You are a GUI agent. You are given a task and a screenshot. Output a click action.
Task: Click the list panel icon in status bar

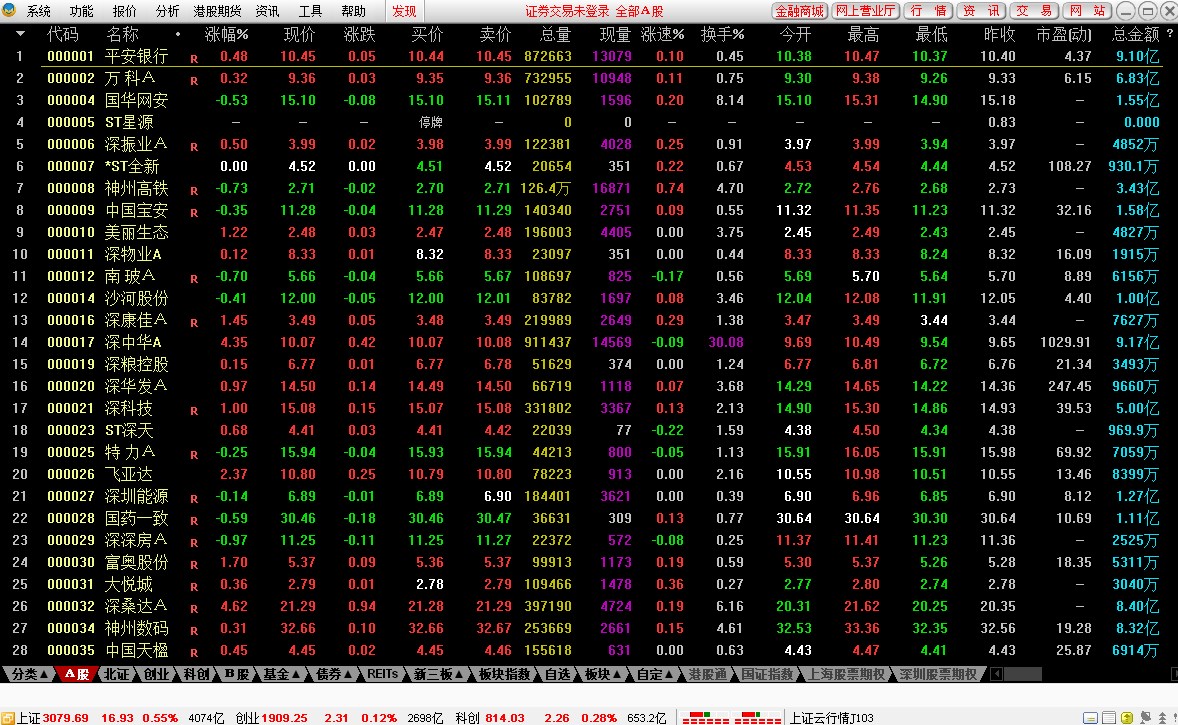pos(1109,717)
